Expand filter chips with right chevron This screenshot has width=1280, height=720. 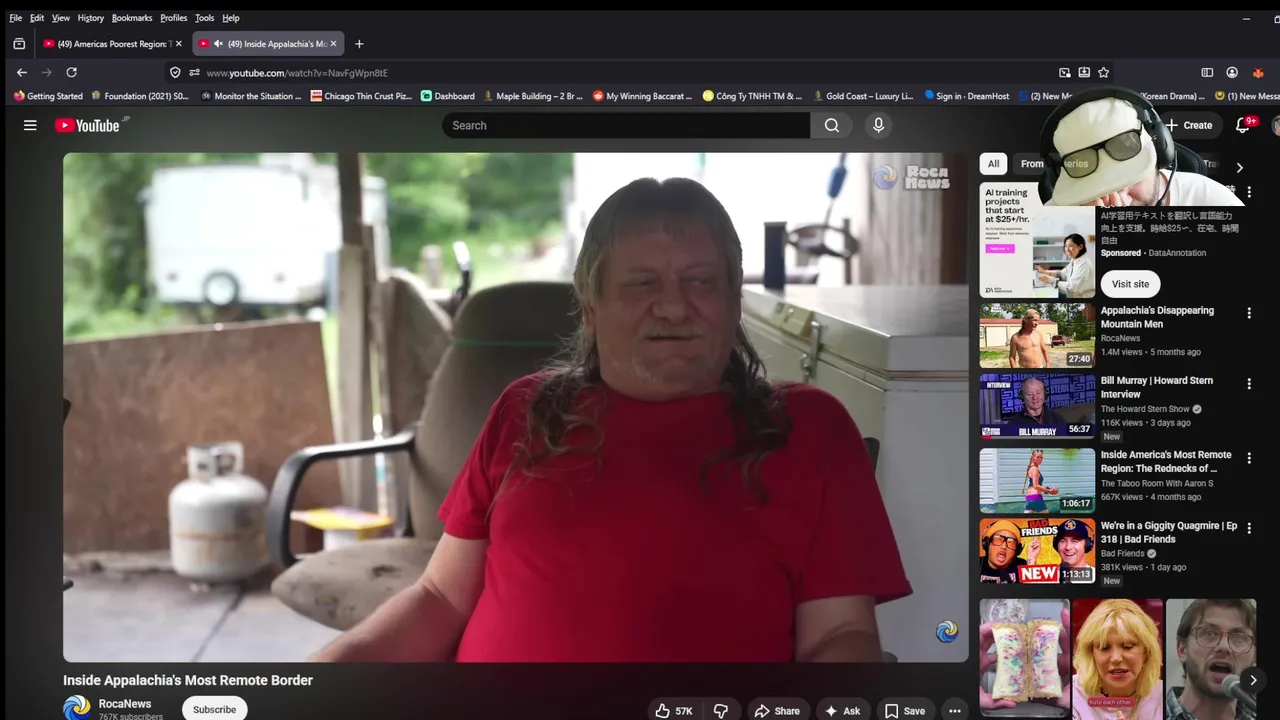point(1239,168)
